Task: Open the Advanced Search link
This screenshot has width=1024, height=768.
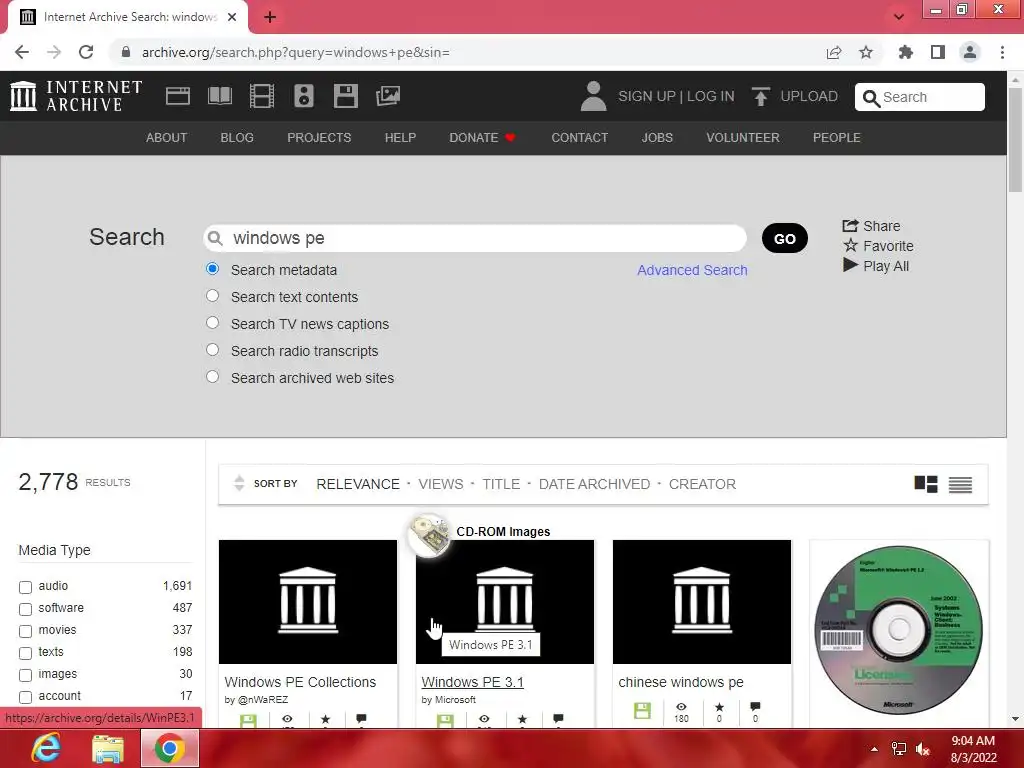Action: coord(692,270)
